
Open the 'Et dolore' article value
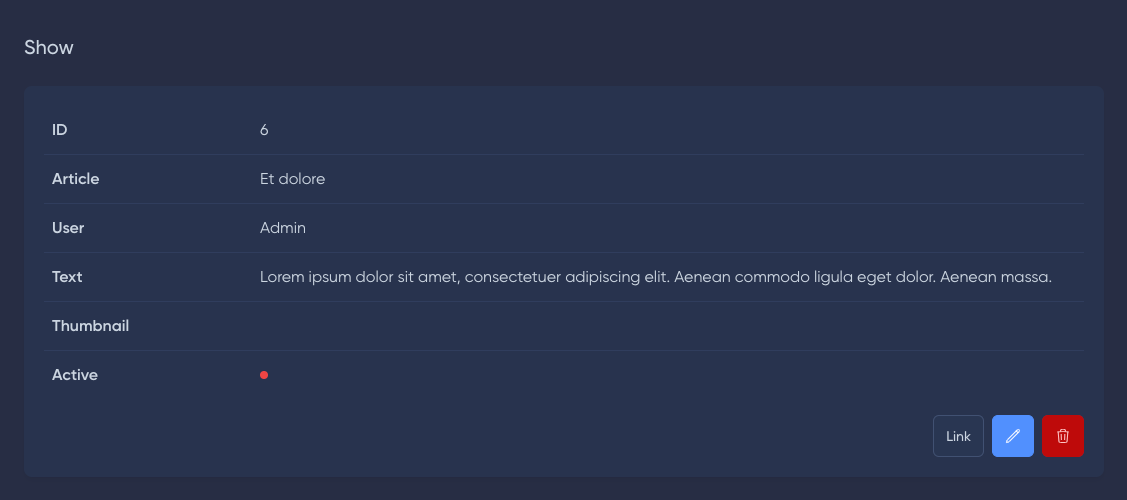[292, 179]
